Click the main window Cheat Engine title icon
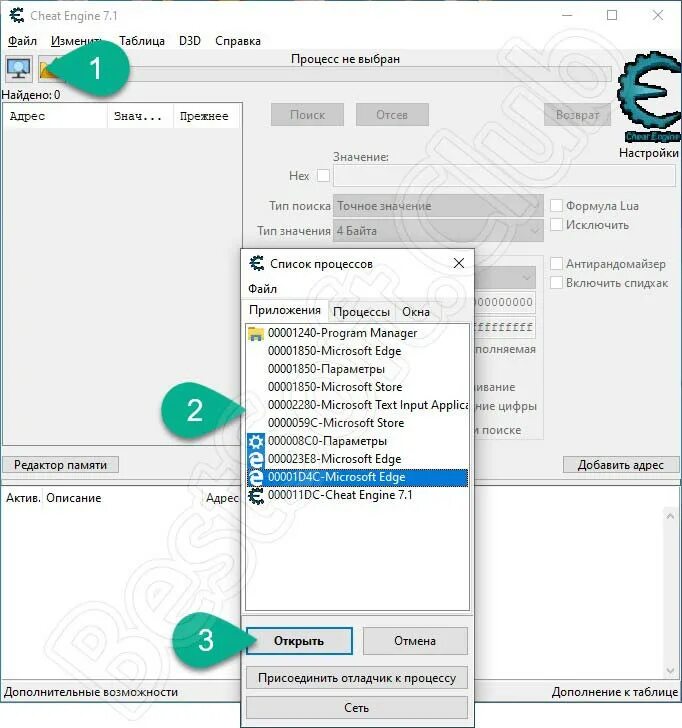 click(17, 15)
